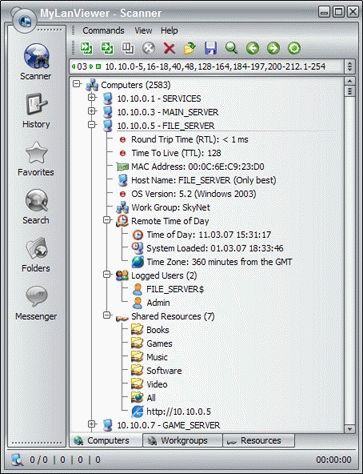
Task: Expand the 10.10.0.7 - GAME_SERVER node
Action: 92,424
